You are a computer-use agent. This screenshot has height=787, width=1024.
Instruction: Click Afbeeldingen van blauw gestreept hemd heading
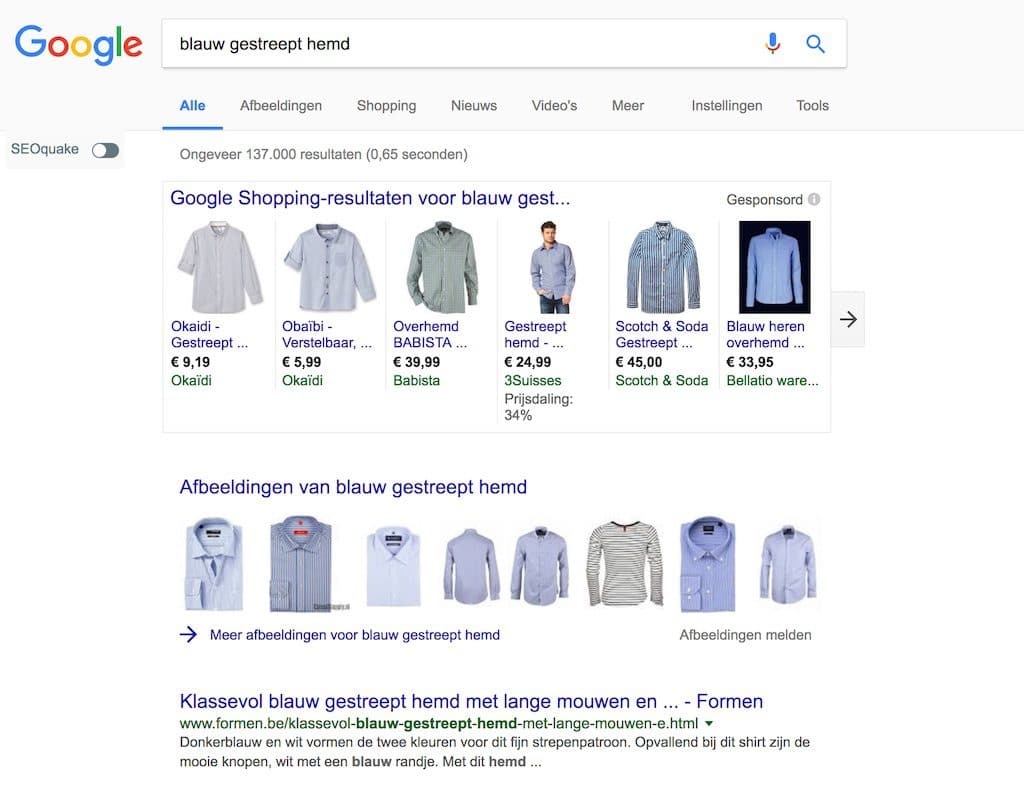[x=353, y=487]
